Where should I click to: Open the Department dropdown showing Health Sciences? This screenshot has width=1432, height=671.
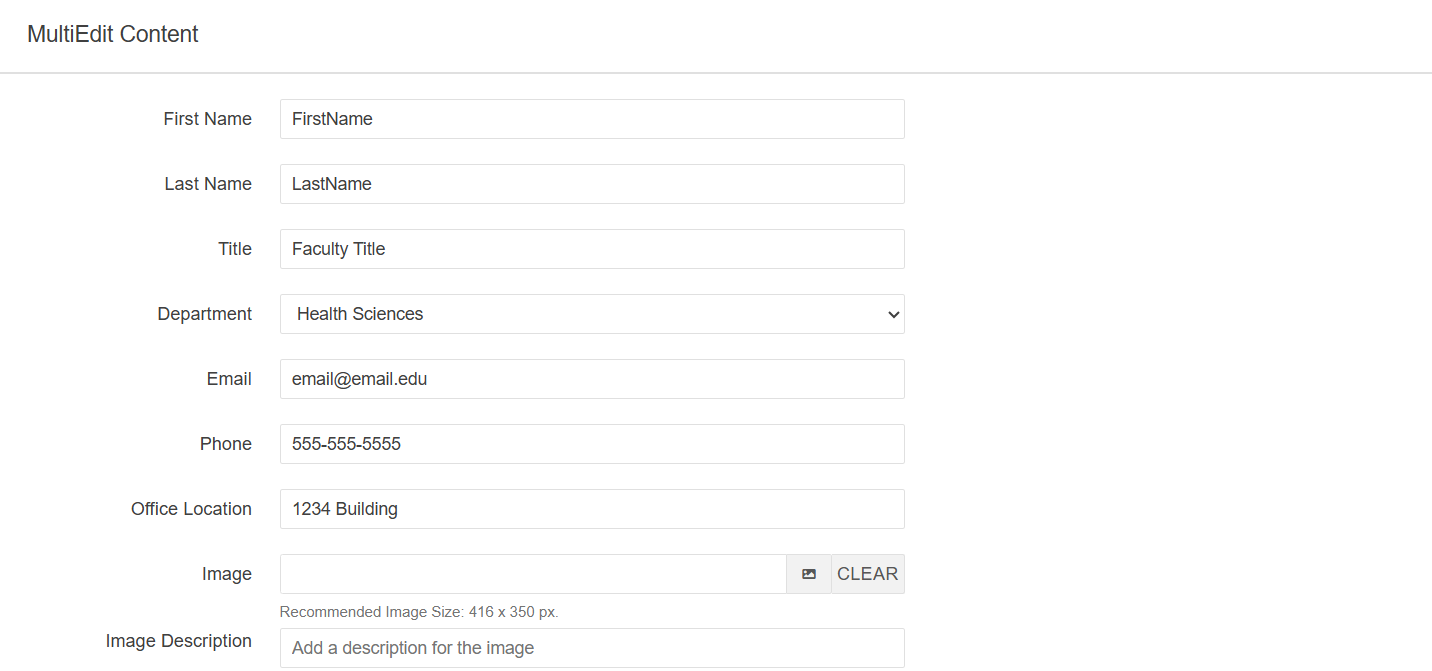(x=592, y=314)
